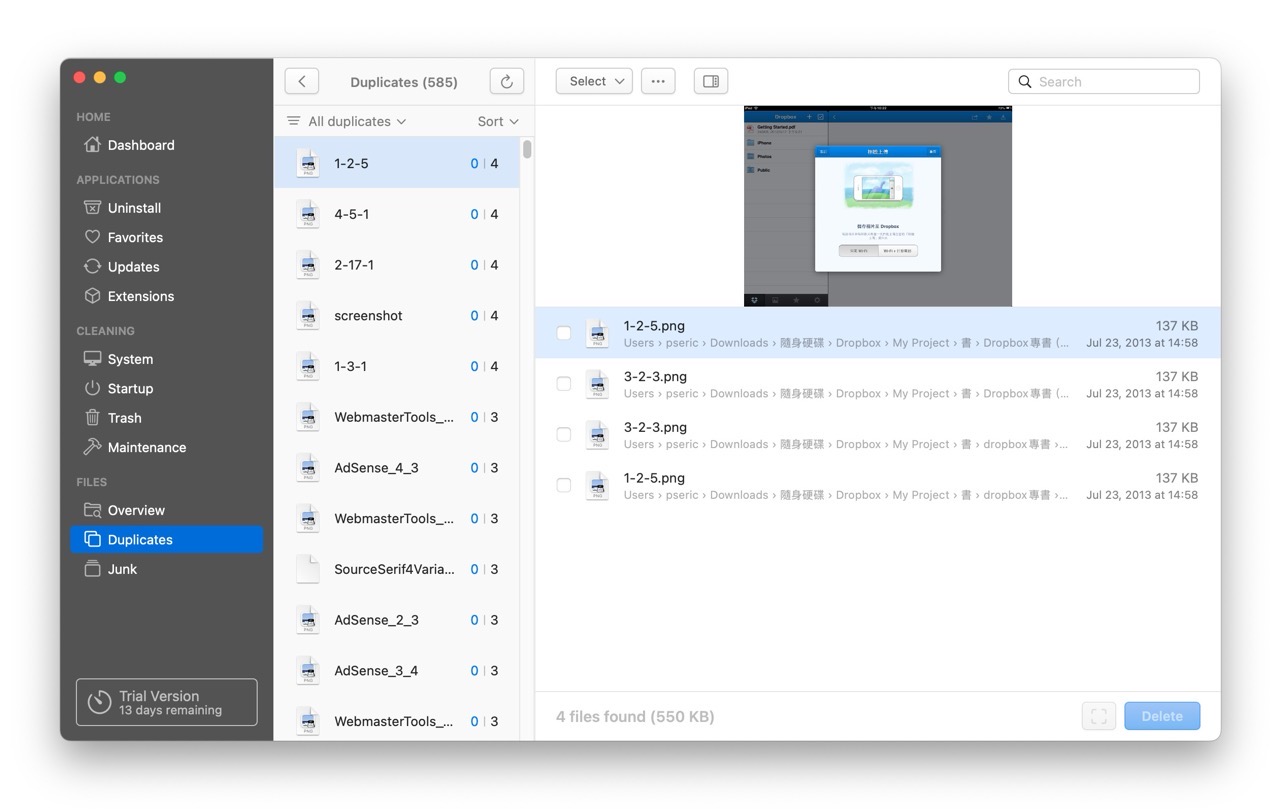
Task: Click the blank file icon of SourceSerif4Varia
Action: (308, 569)
